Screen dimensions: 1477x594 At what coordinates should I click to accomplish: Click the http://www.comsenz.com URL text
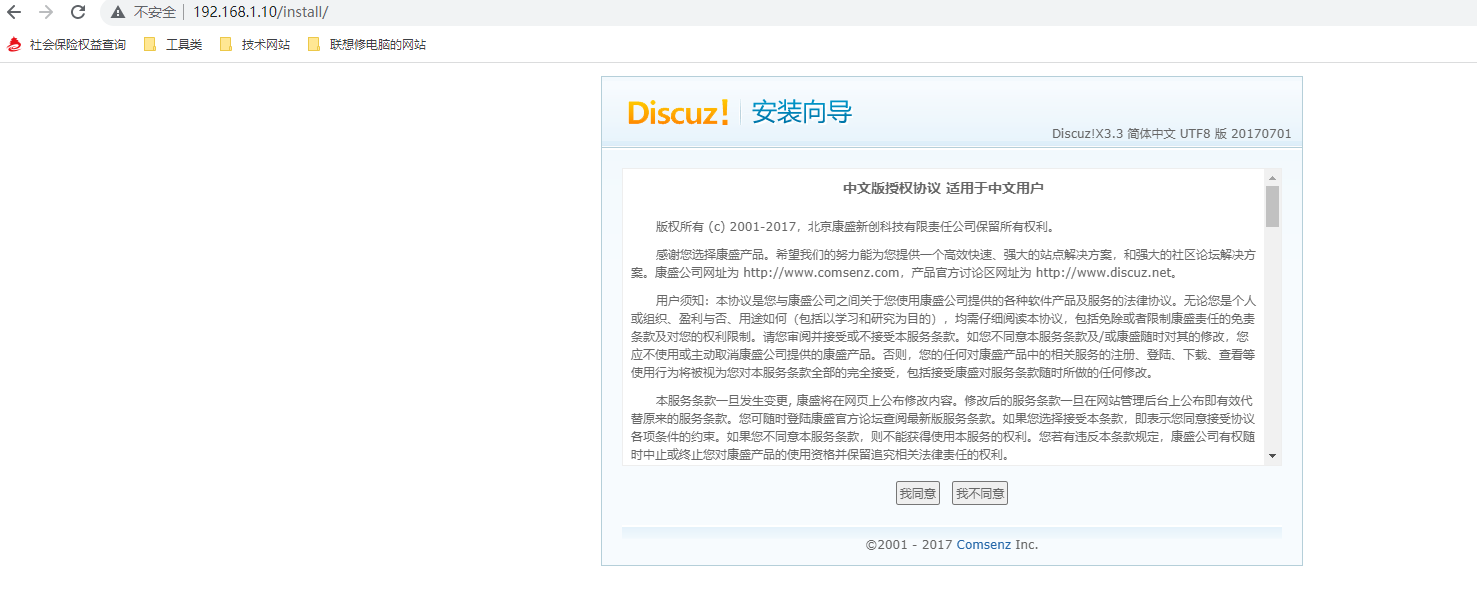pos(821,272)
